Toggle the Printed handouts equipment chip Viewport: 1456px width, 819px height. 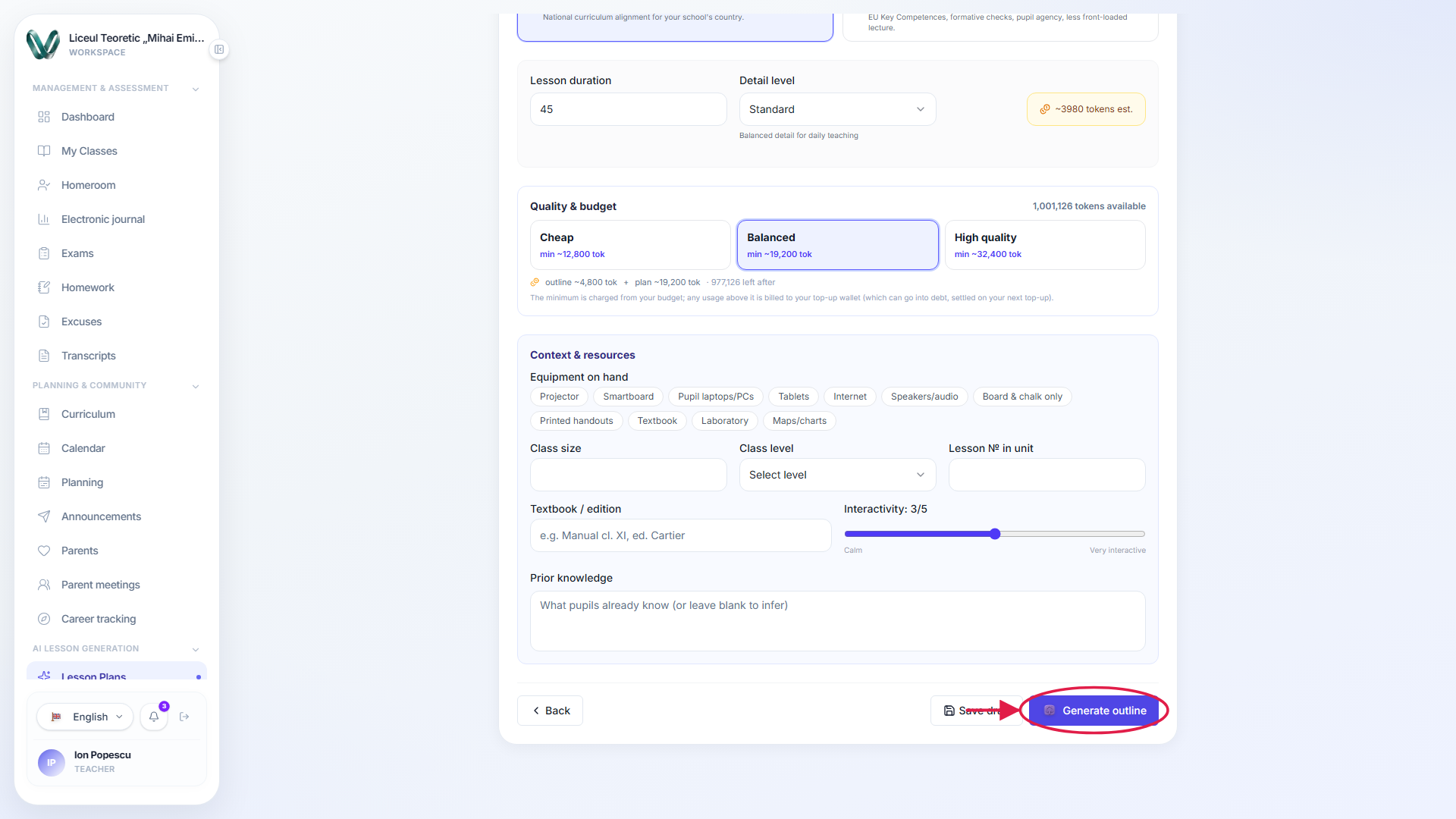[x=576, y=421]
